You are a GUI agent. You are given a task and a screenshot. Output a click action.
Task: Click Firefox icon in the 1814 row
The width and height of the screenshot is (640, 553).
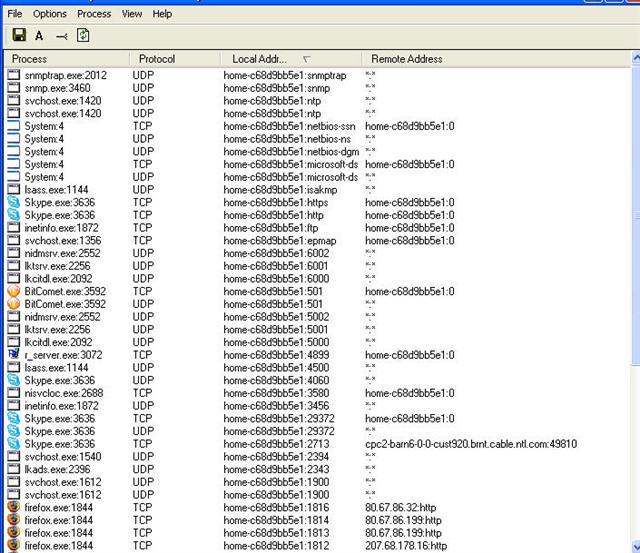tap(13, 520)
